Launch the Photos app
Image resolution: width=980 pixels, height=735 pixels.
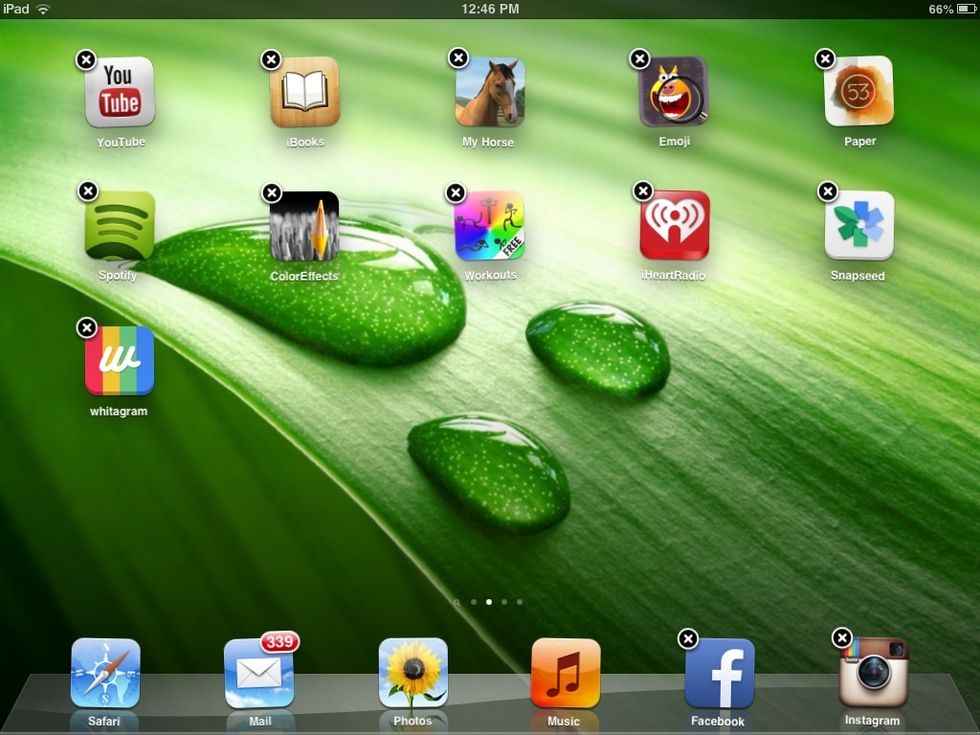click(x=412, y=674)
